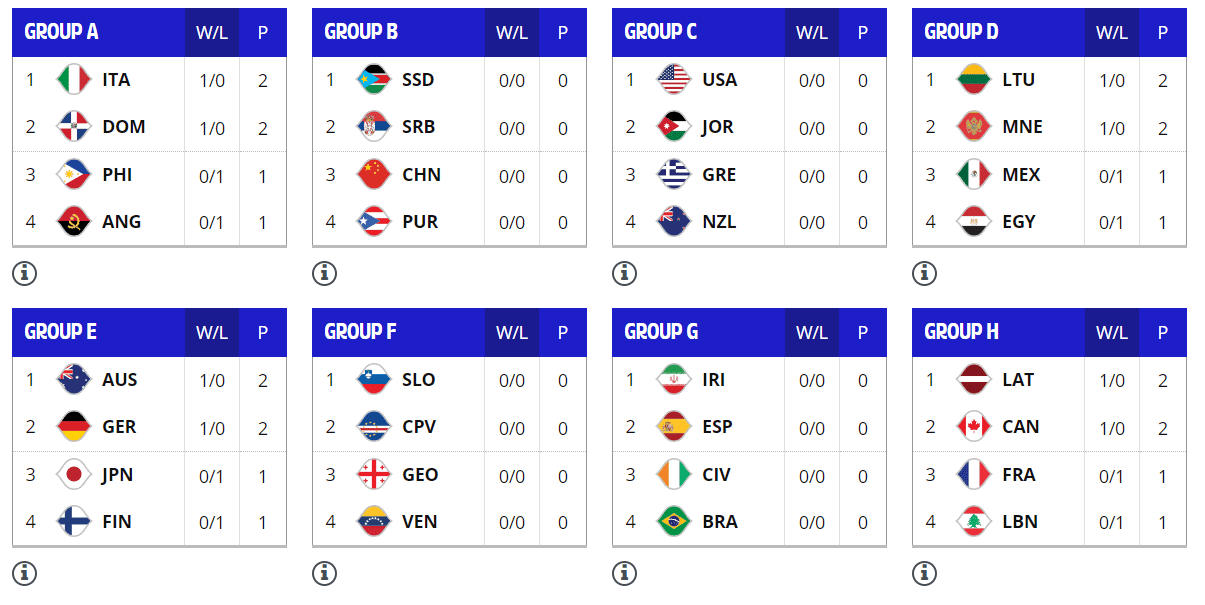Select the Slovenia row in Group F
The height and width of the screenshot is (605, 1205).
449,380
